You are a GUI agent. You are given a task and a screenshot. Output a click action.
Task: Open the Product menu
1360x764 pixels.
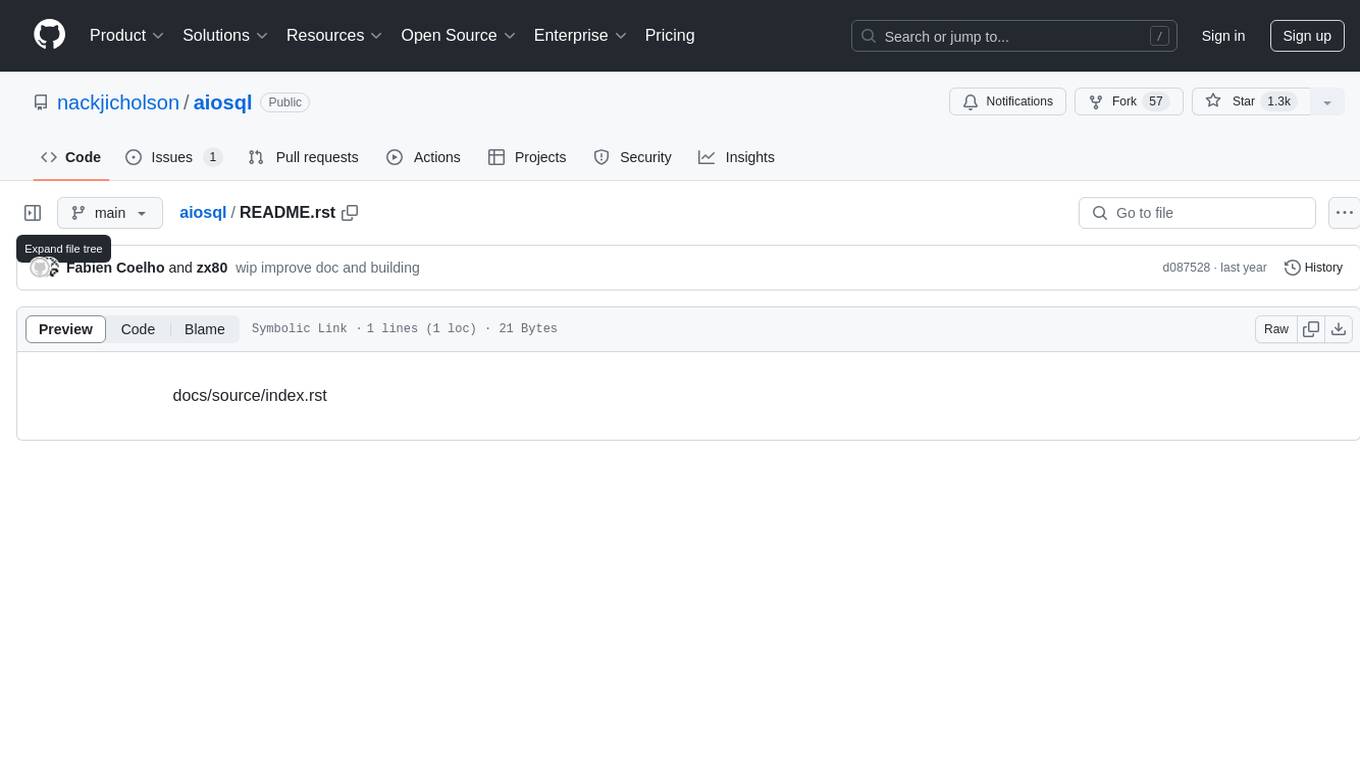pyautogui.click(x=127, y=35)
